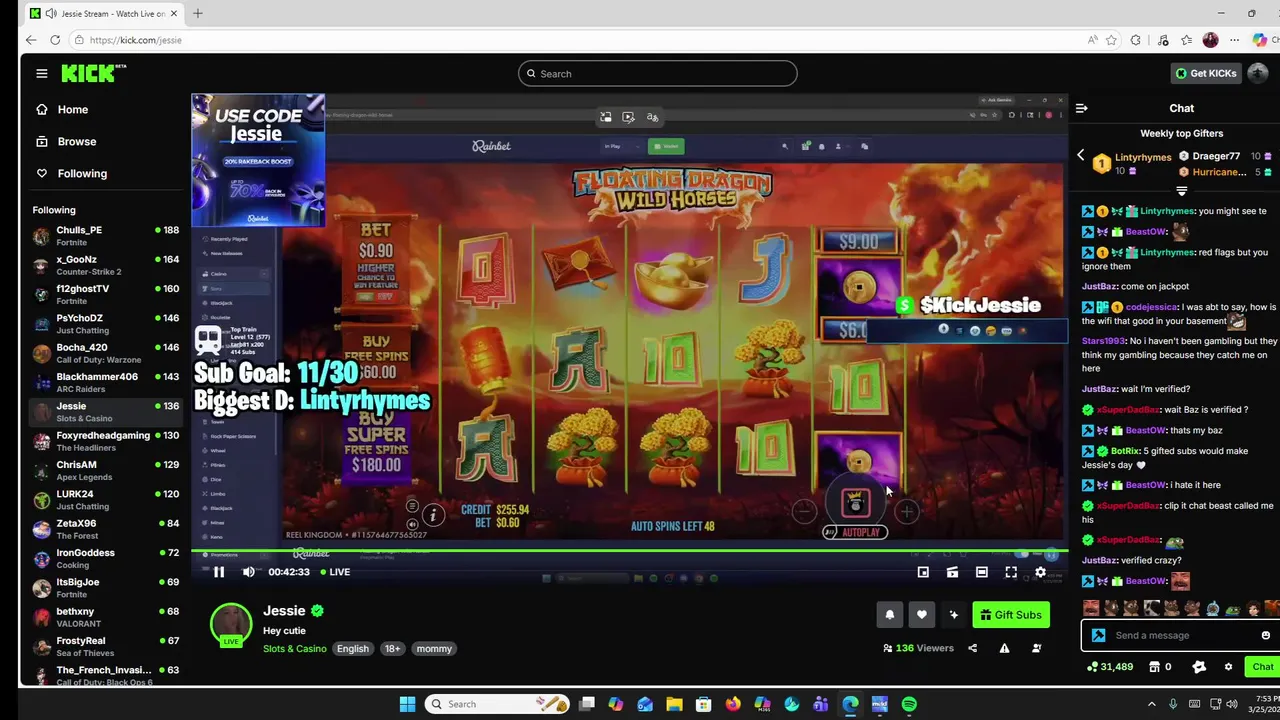Screen dimensions: 1280x720
Task: Open PsYchoDZ channel
Action: [x=105, y=324]
